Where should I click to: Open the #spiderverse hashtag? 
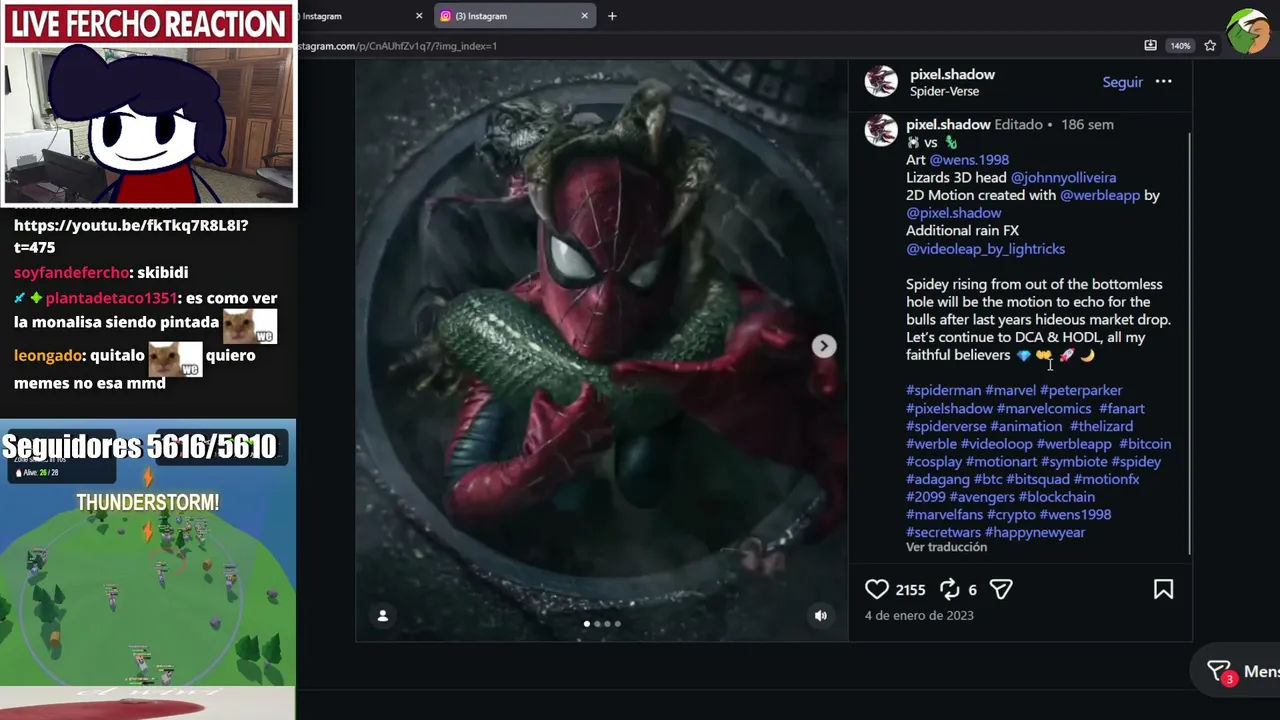point(946,427)
